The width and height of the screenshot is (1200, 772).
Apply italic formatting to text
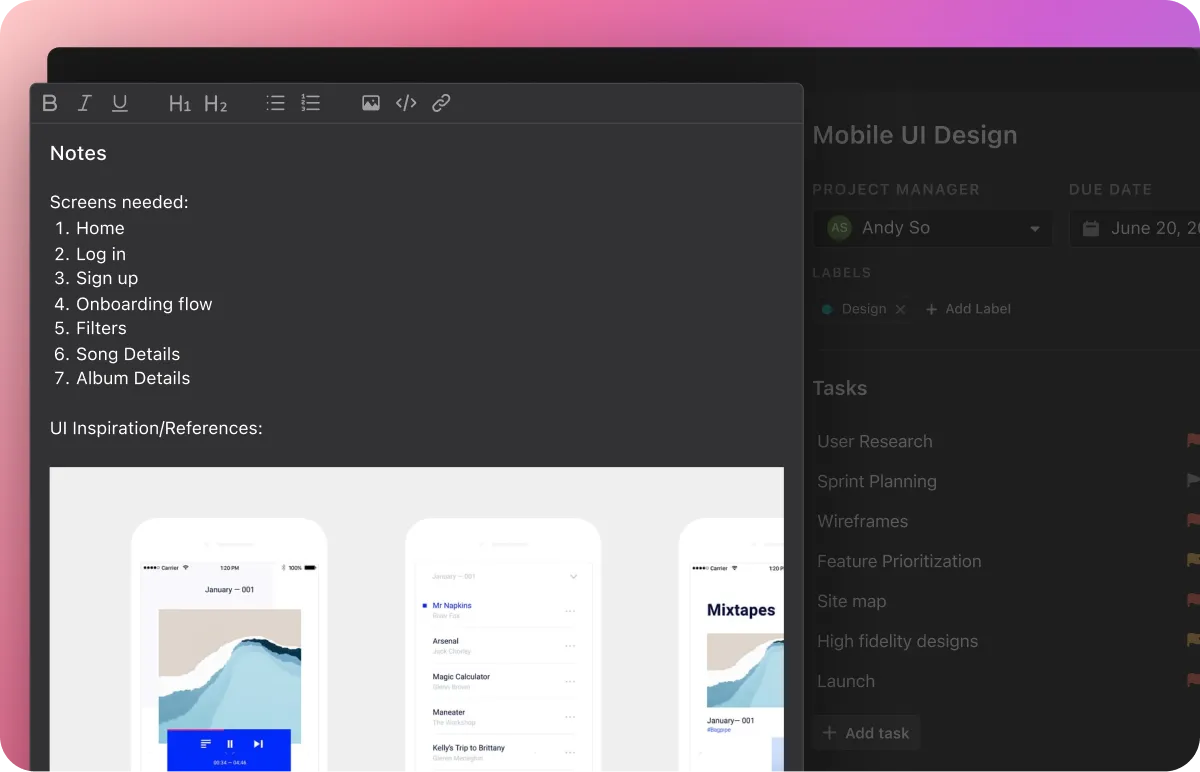point(85,103)
